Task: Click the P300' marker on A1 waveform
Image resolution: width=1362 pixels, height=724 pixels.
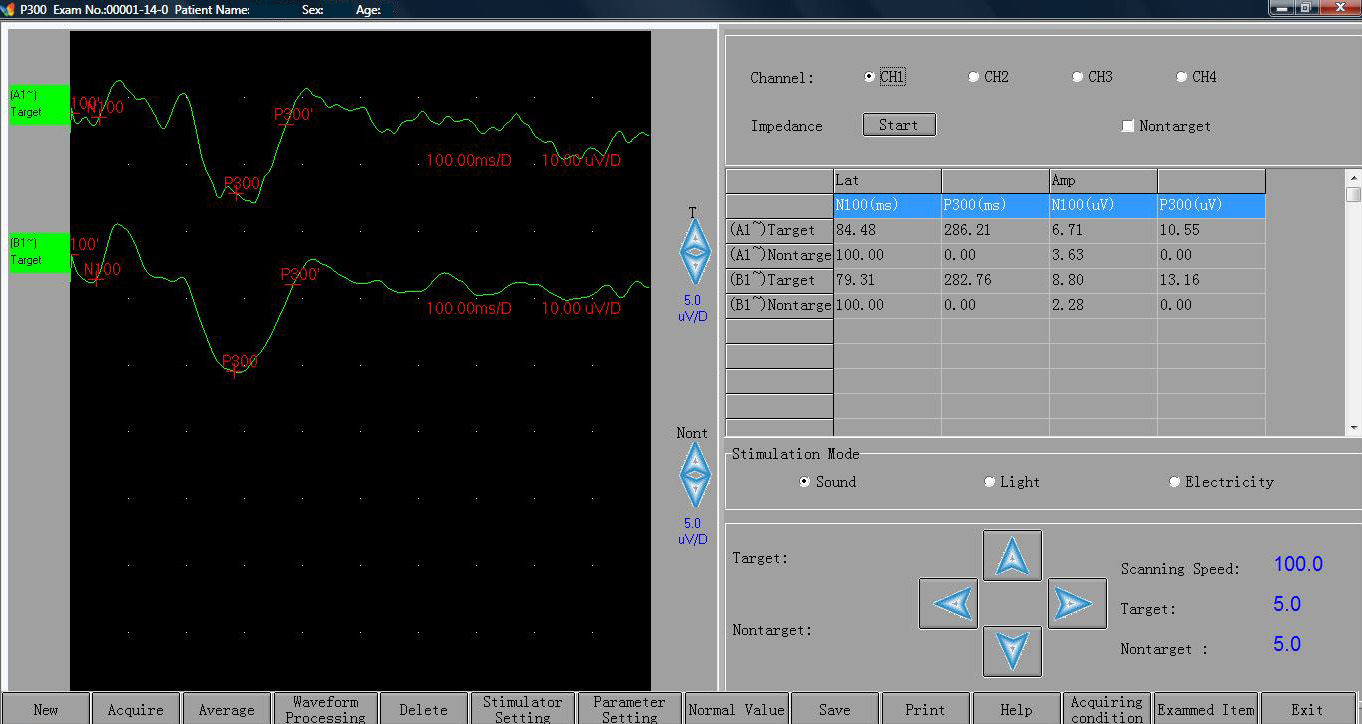Action: click(293, 115)
